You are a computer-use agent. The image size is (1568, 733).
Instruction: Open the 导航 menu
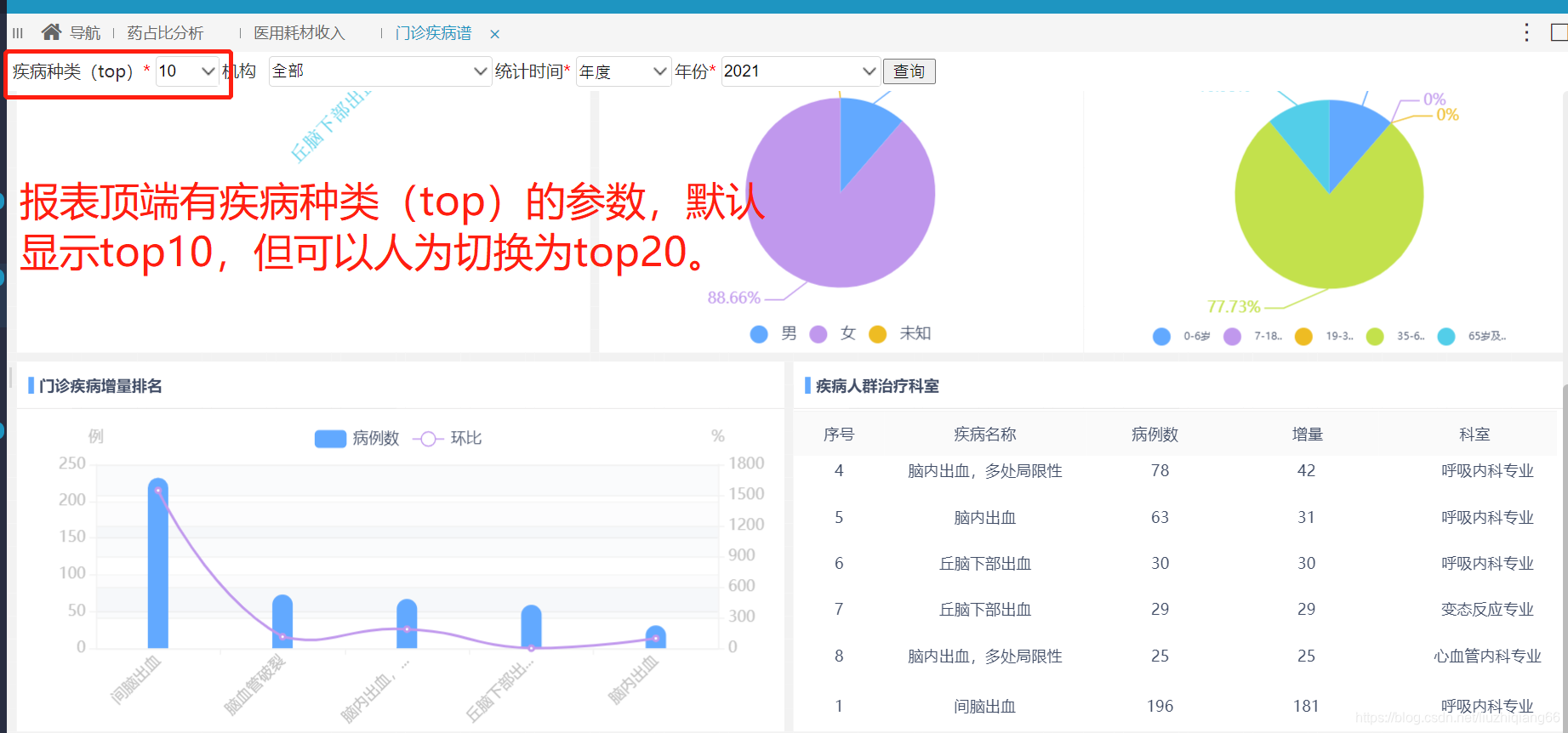coord(84,33)
